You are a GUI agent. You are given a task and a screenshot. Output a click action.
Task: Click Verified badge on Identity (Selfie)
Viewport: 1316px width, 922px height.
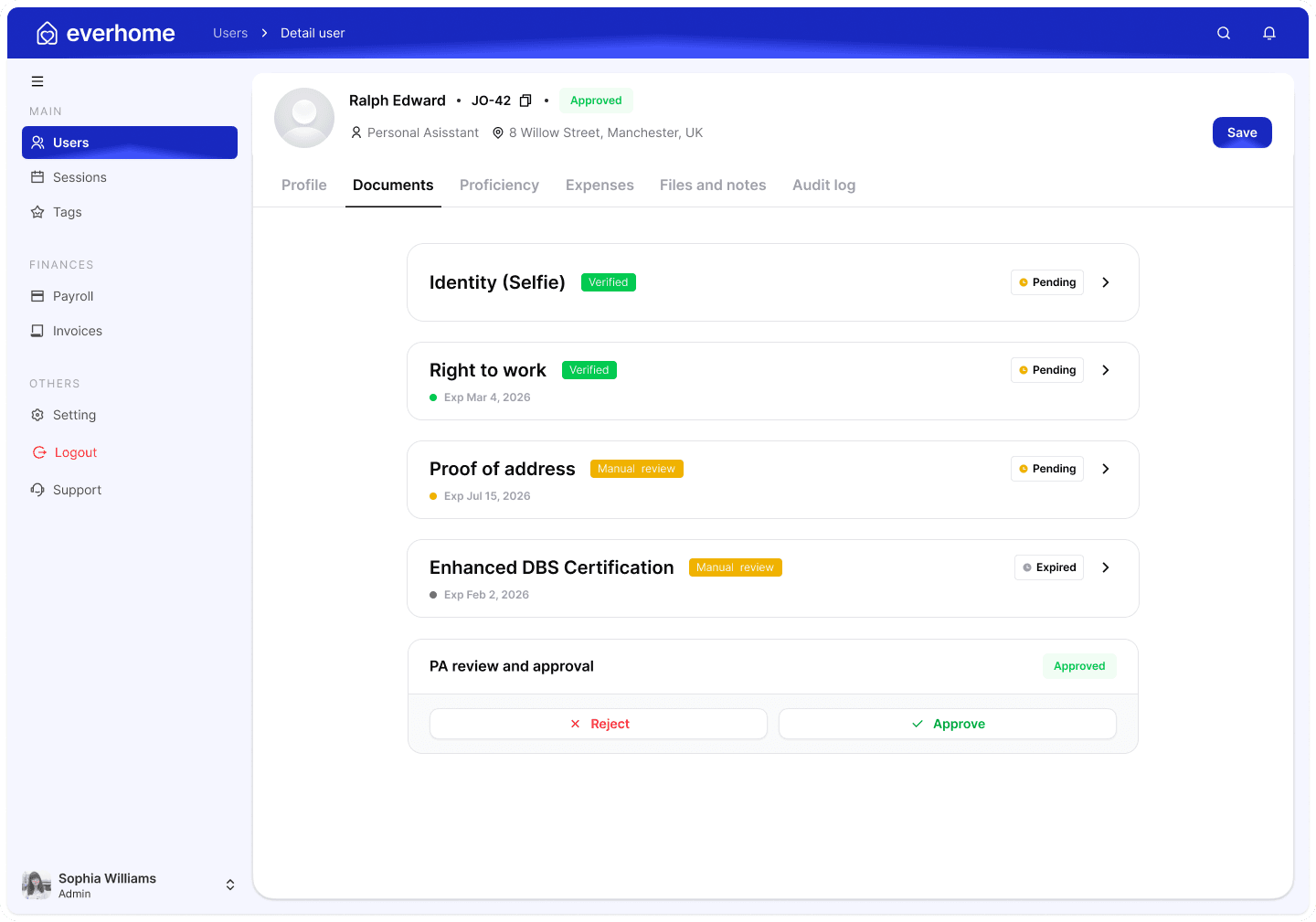click(609, 282)
